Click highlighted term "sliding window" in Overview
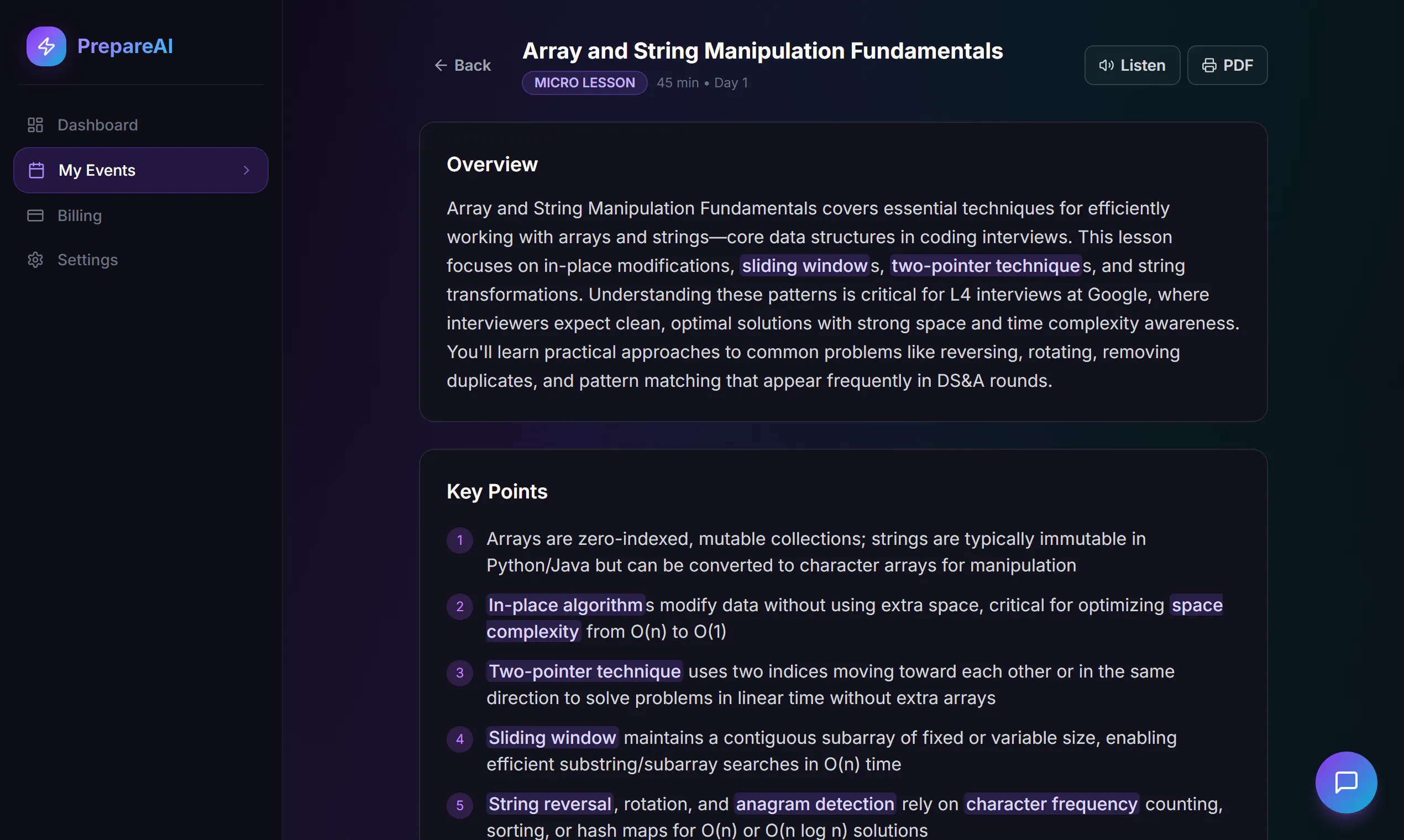The image size is (1404, 840). (804, 265)
